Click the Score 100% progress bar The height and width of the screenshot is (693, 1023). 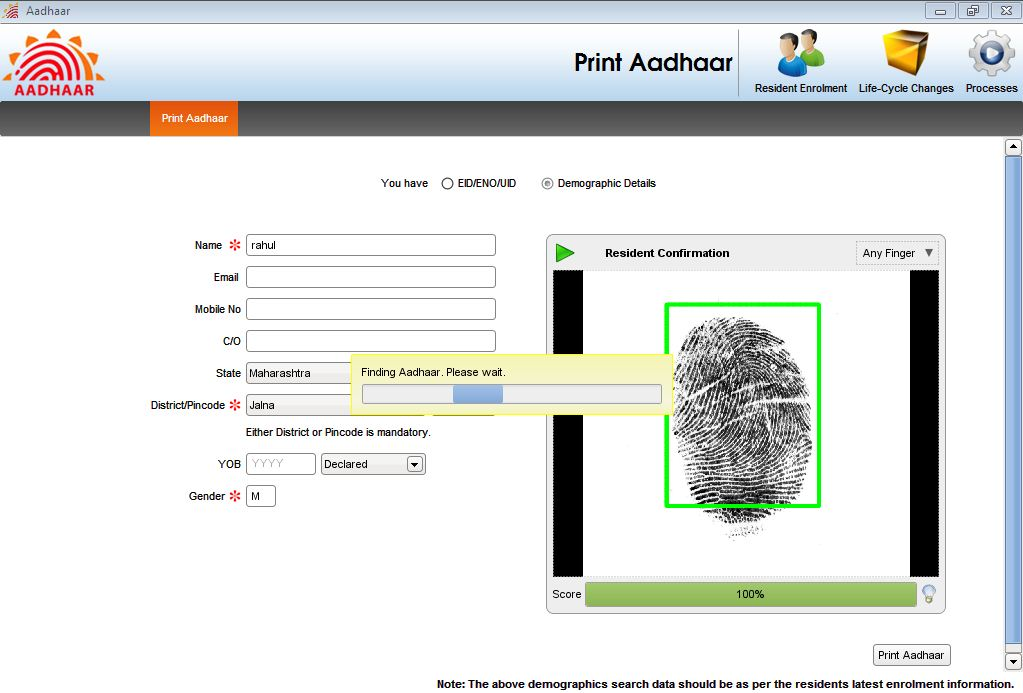coord(750,594)
